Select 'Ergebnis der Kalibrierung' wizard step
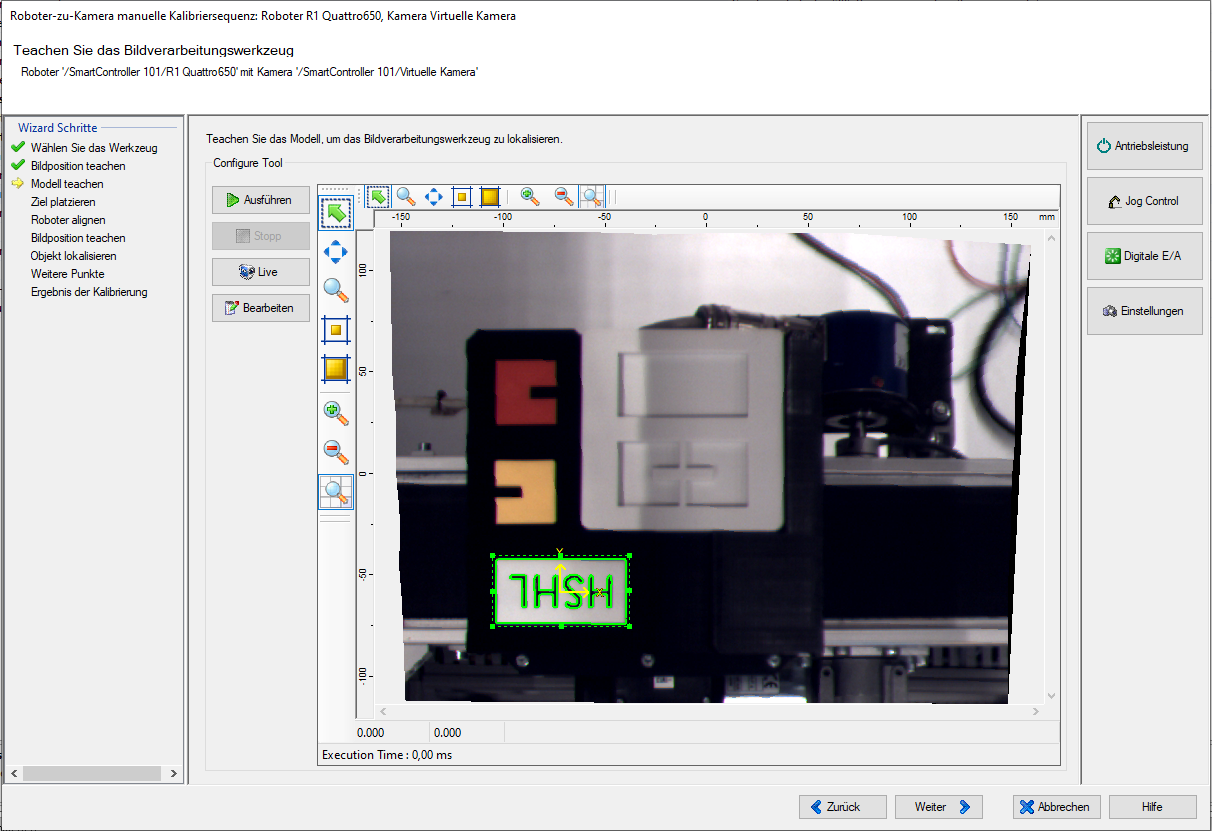1212x831 pixels. point(89,292)
